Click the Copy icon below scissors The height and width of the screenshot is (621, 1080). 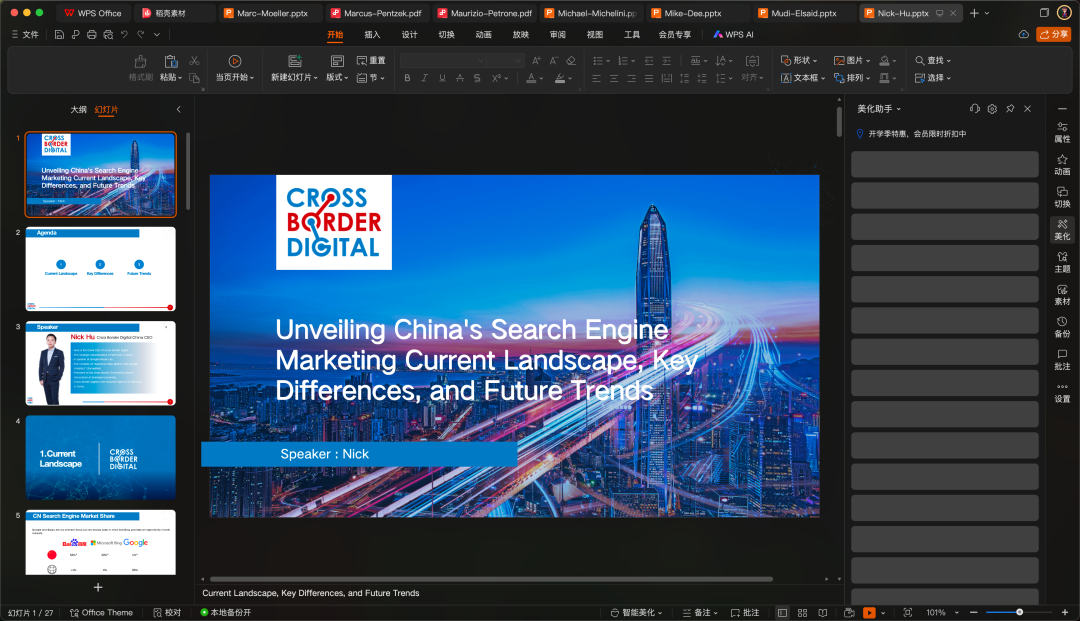194,78
